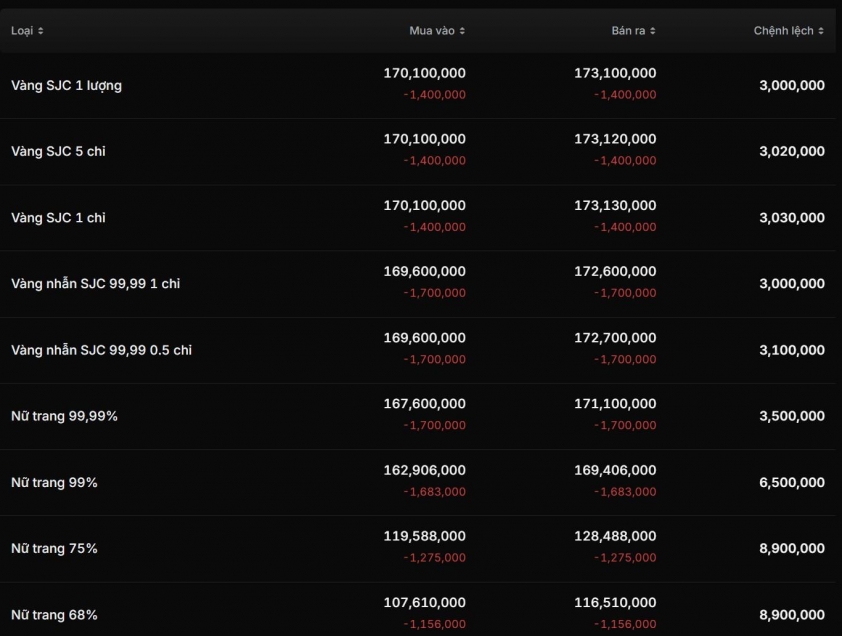Click the Nữ trang 99% row label
This screenshot has width=842, height=636.
tap(54, 483)
